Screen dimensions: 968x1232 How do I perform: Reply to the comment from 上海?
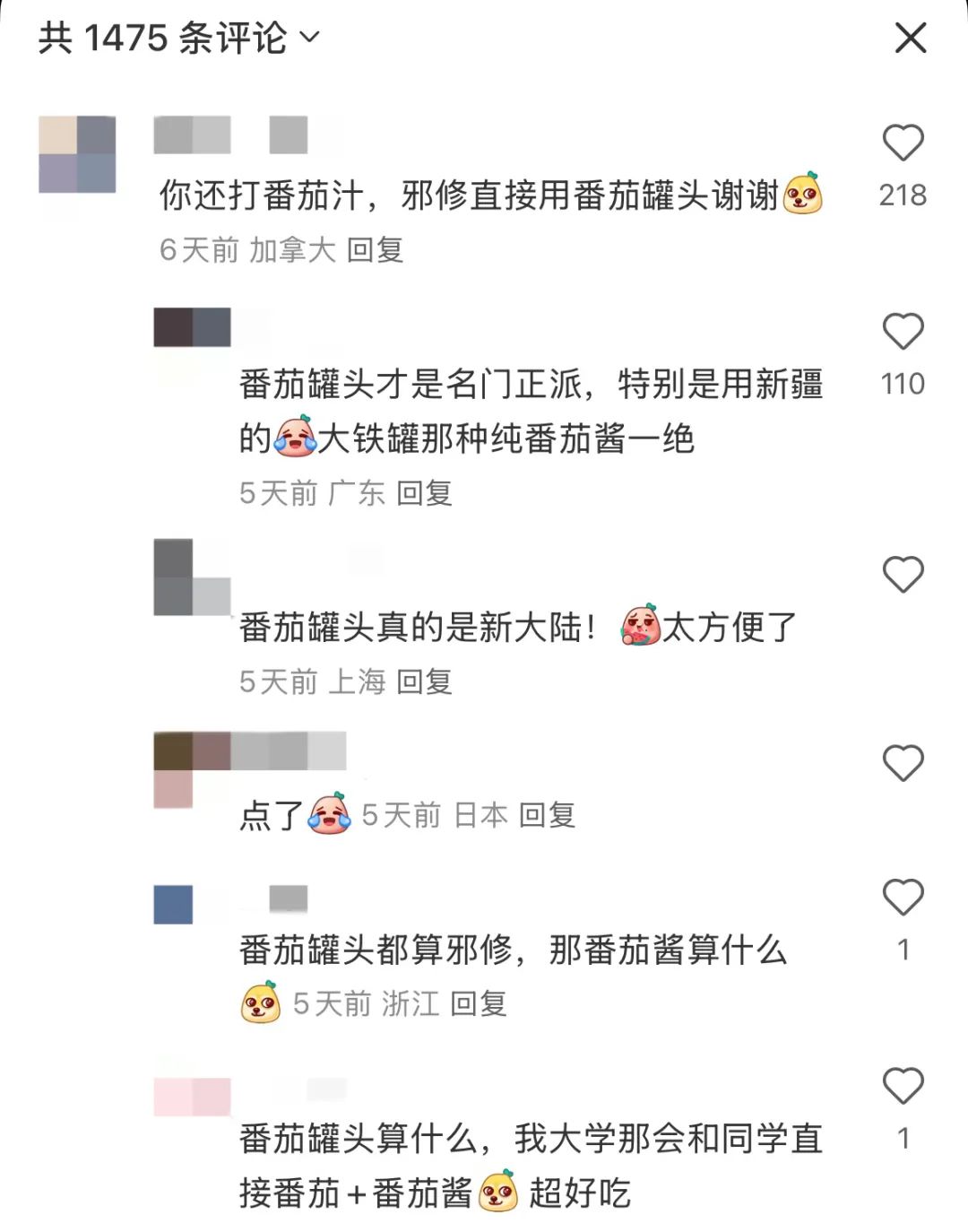[x=424, y=681]
